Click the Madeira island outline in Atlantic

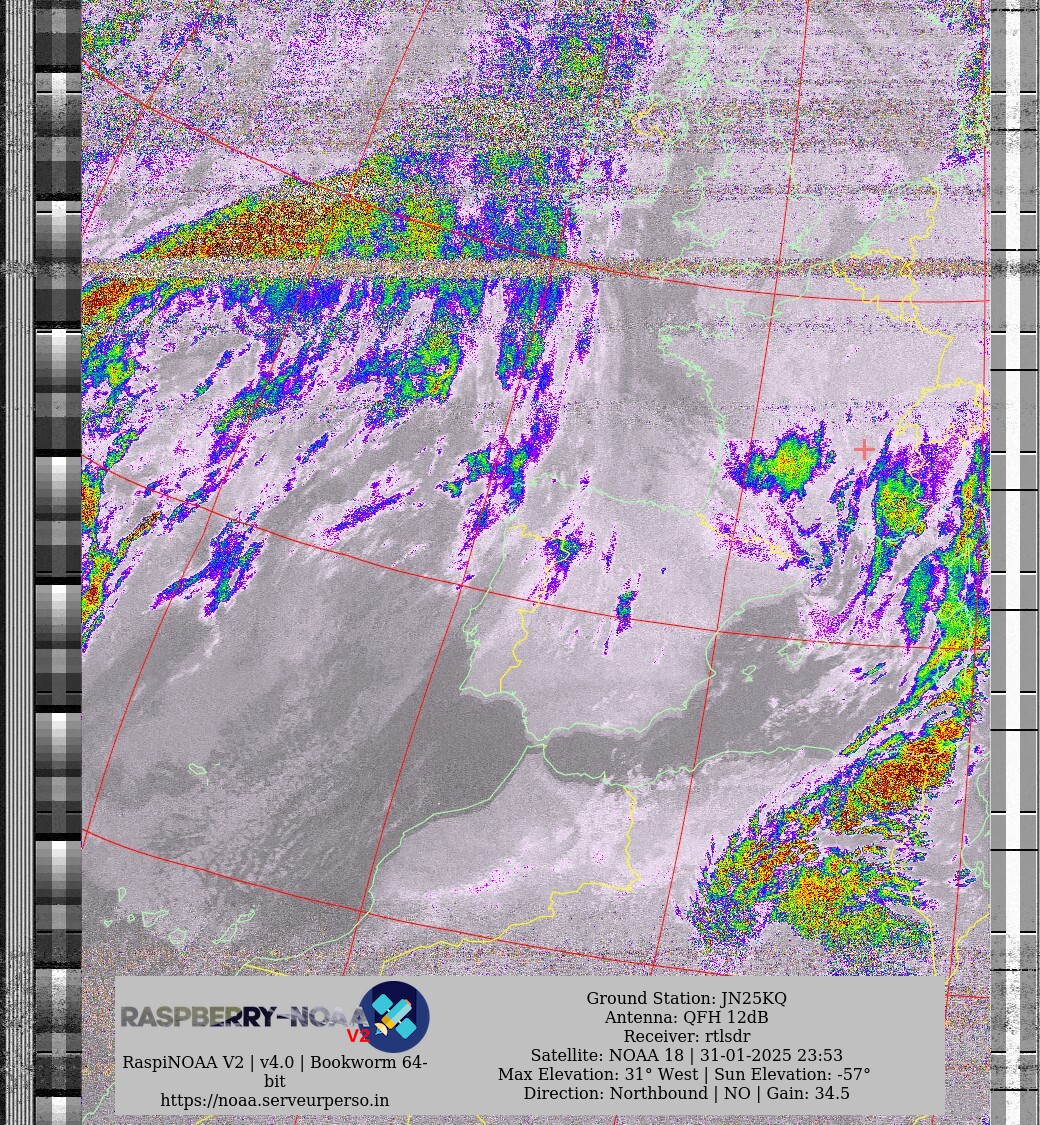(x=197, y=769)
